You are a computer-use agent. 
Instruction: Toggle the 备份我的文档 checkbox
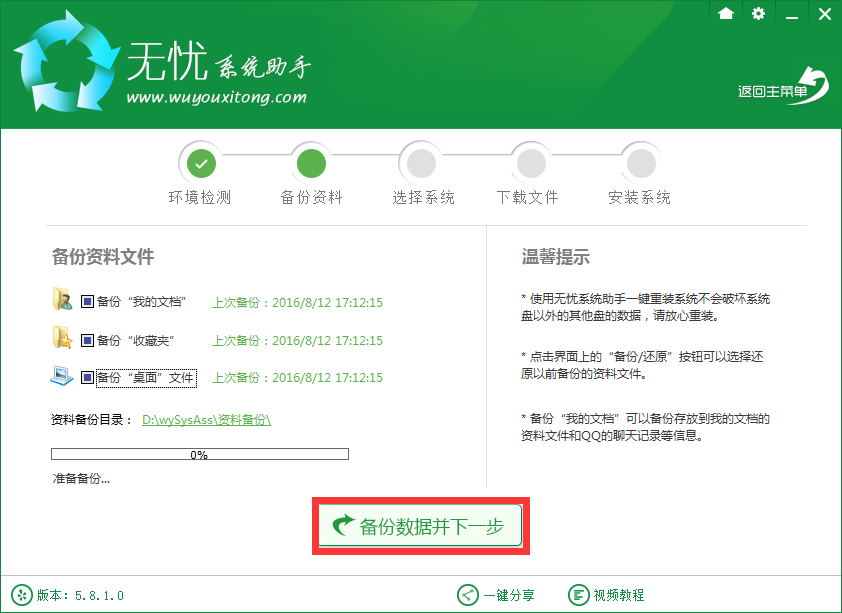point(85,300)
